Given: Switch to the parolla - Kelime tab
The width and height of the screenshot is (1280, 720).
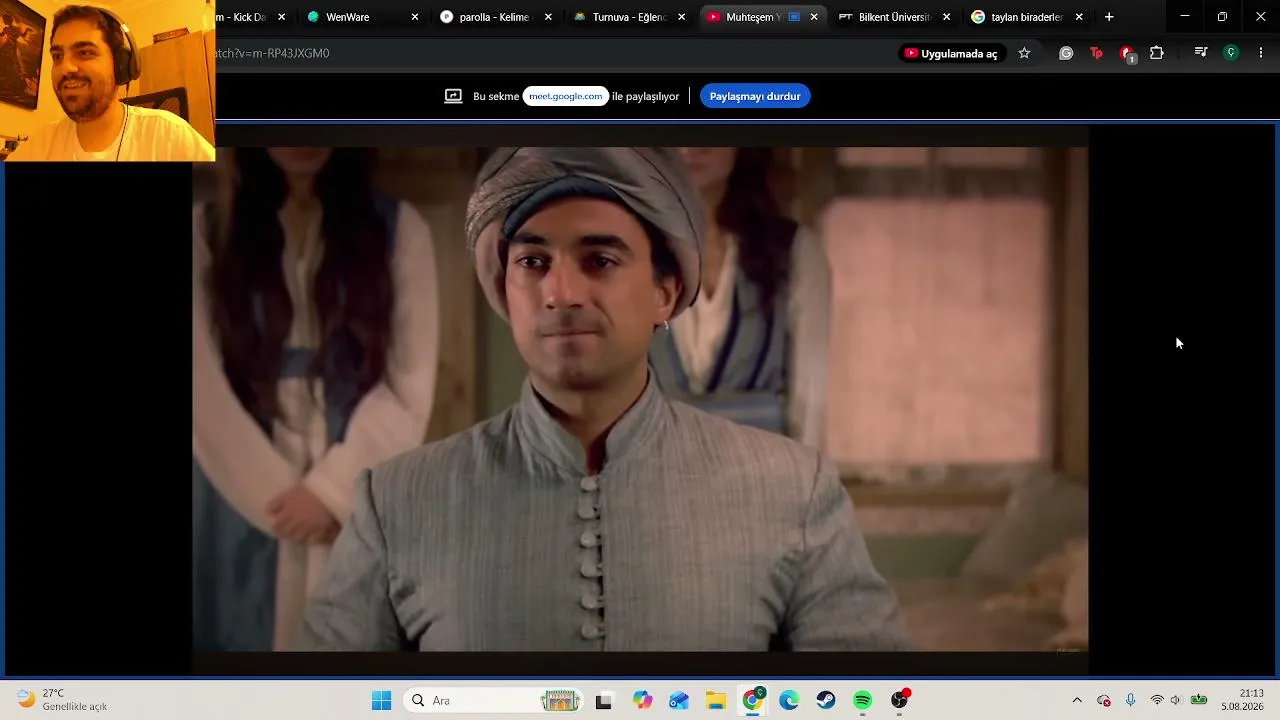Looking at the screenshot, I should 495,17.
